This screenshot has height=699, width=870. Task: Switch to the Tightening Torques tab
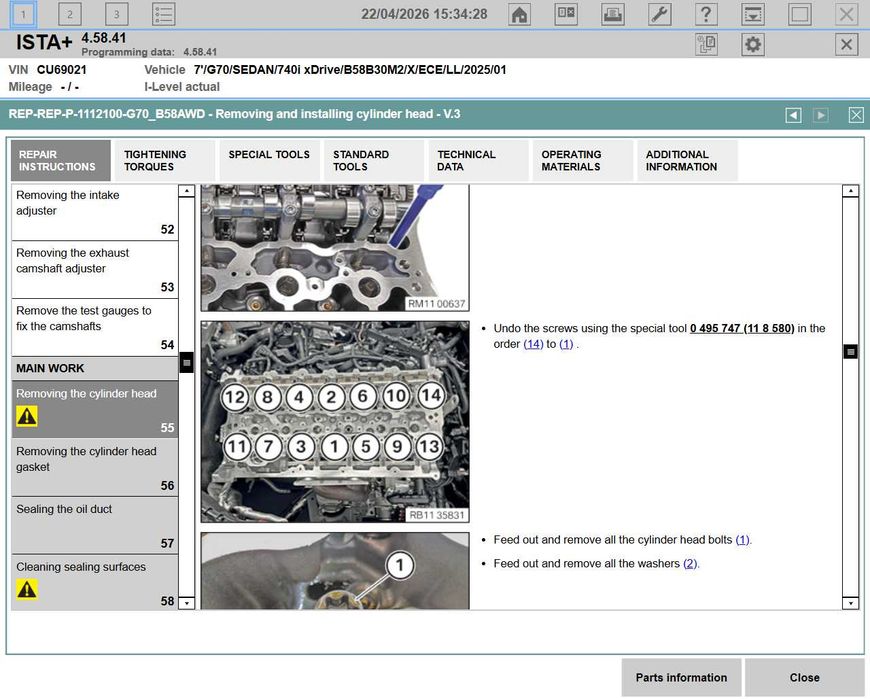coord(164,160)
